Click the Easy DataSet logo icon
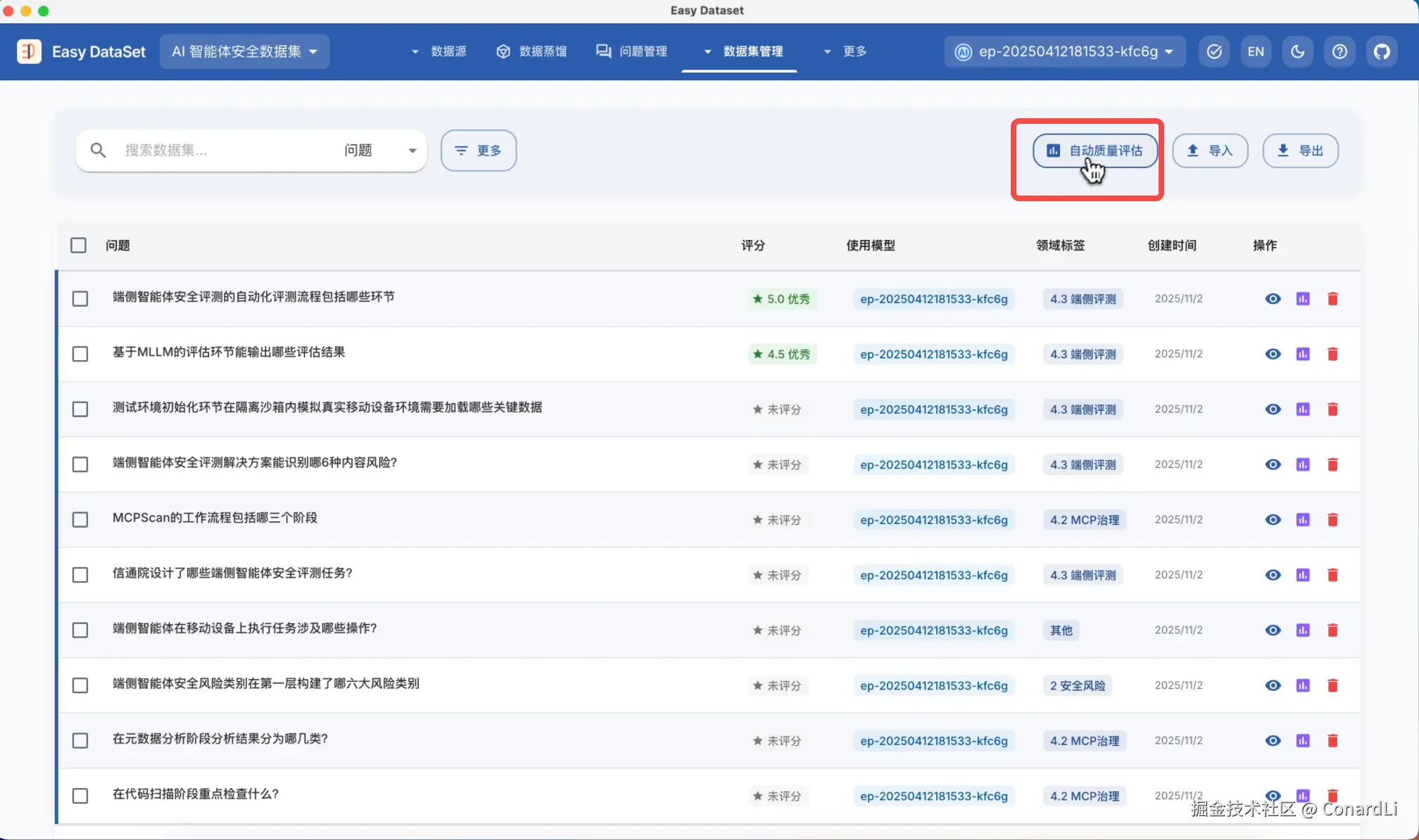This screenshot has height=840, width=1419. (x=29, y=51)
